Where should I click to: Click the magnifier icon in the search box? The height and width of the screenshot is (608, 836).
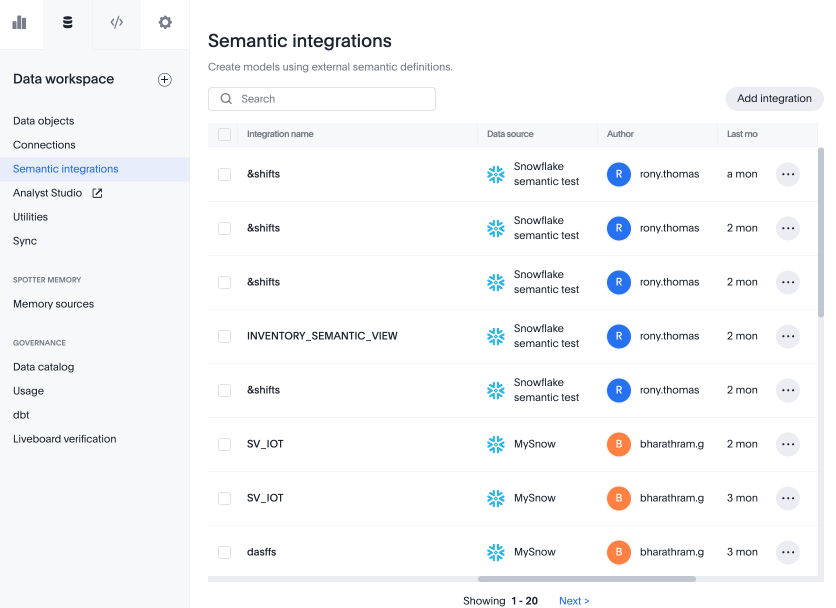(226, 99)
